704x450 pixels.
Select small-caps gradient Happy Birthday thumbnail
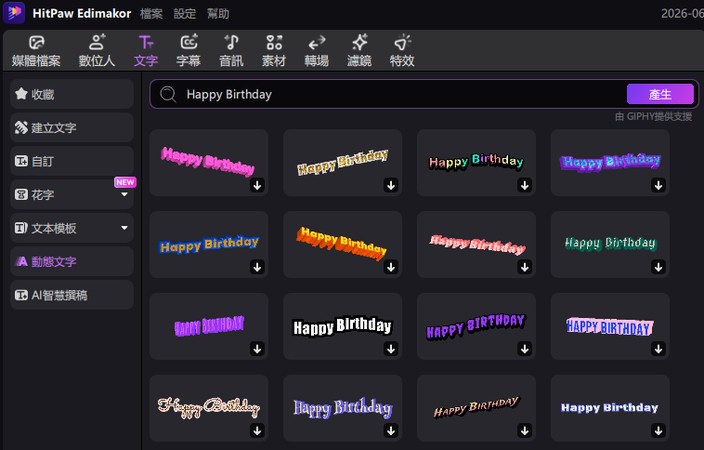click(x=476, y=408)
